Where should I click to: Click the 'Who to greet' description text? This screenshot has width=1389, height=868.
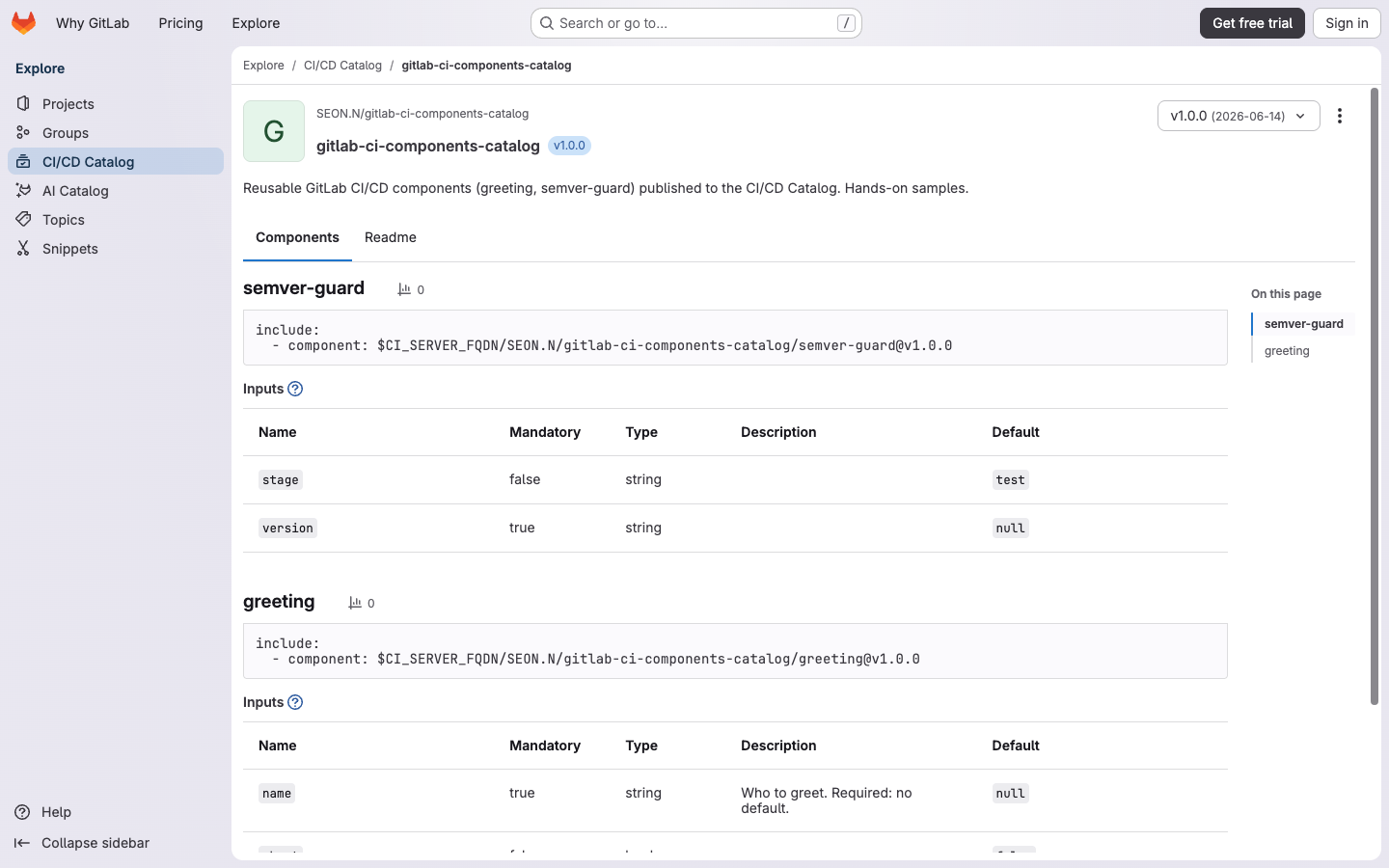pyautogui.click(x=826, y=800)
